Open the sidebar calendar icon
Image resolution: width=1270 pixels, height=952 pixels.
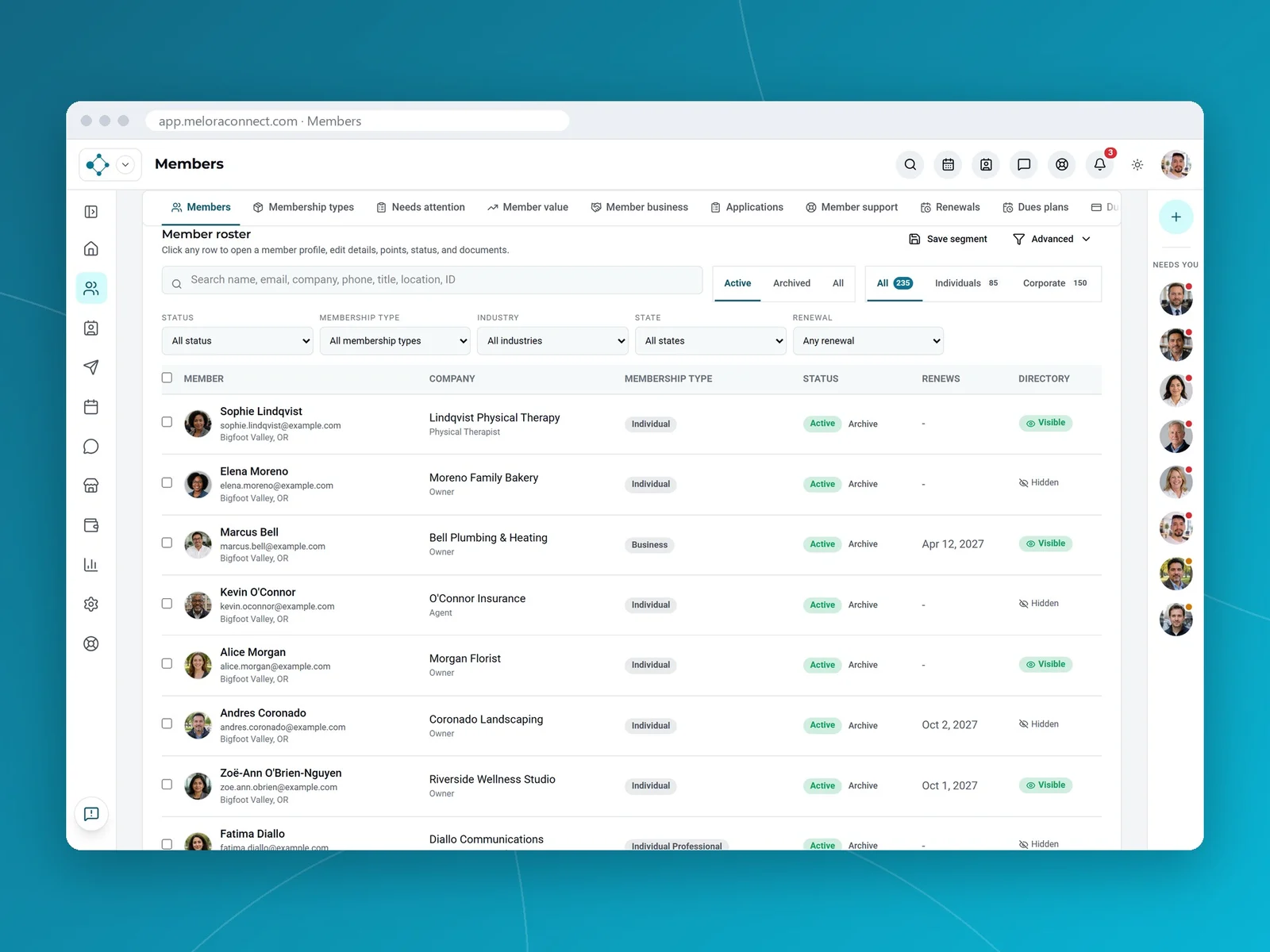(91, 407)
